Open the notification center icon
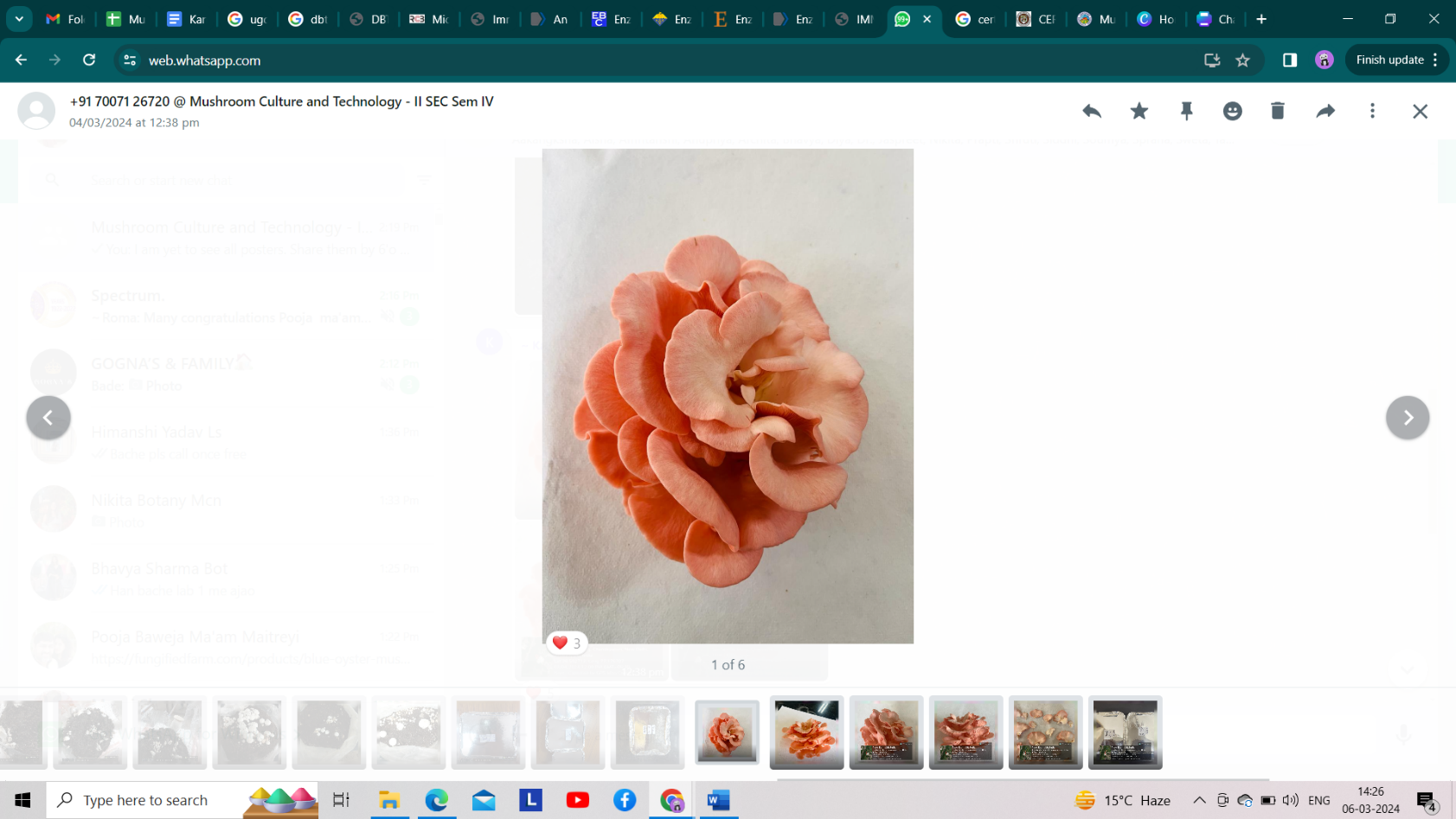 pyautogui.click(x=1427, y=802)
